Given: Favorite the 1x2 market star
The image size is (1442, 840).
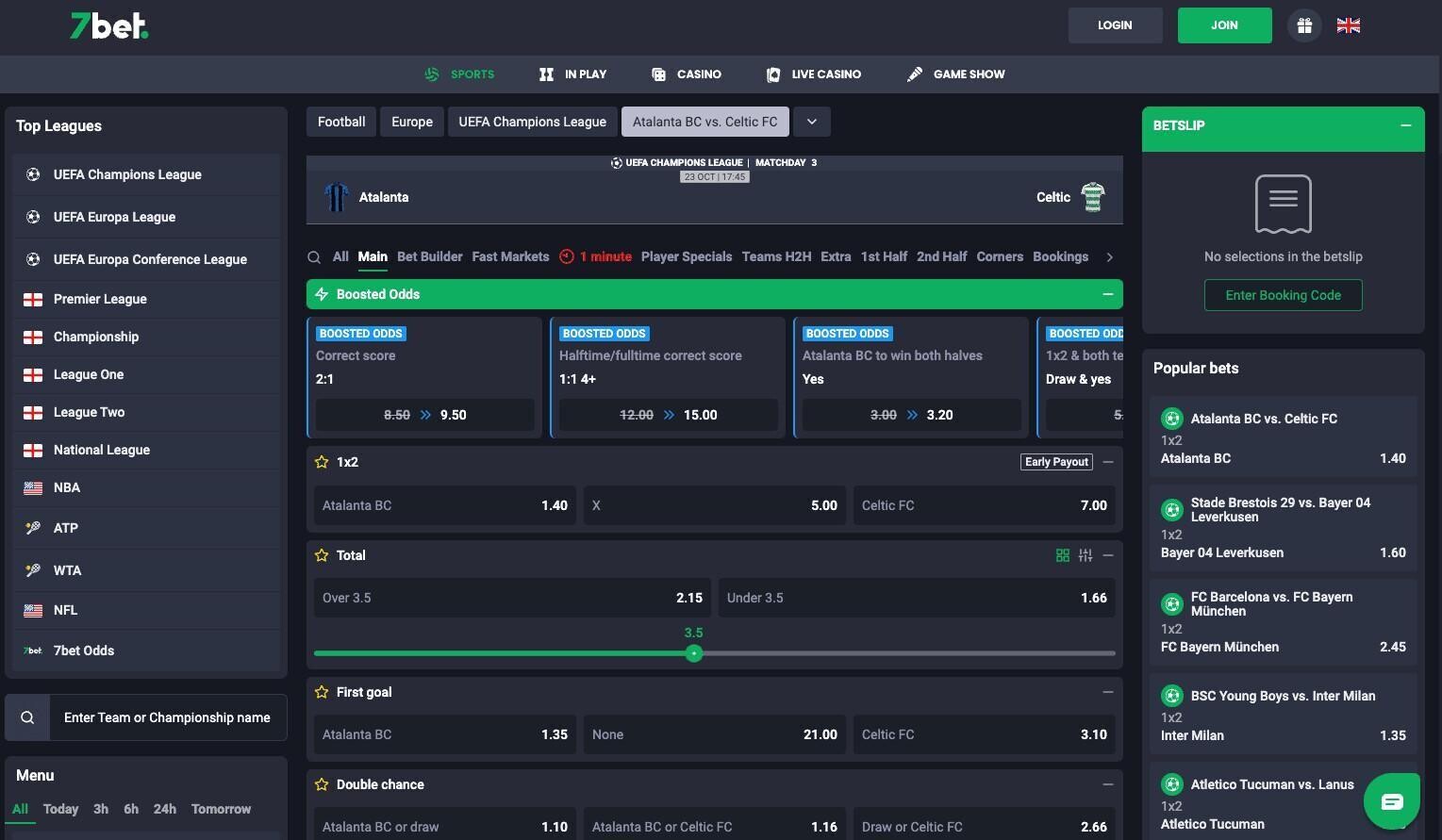Looking at the screenshot, I should point(322,462).
